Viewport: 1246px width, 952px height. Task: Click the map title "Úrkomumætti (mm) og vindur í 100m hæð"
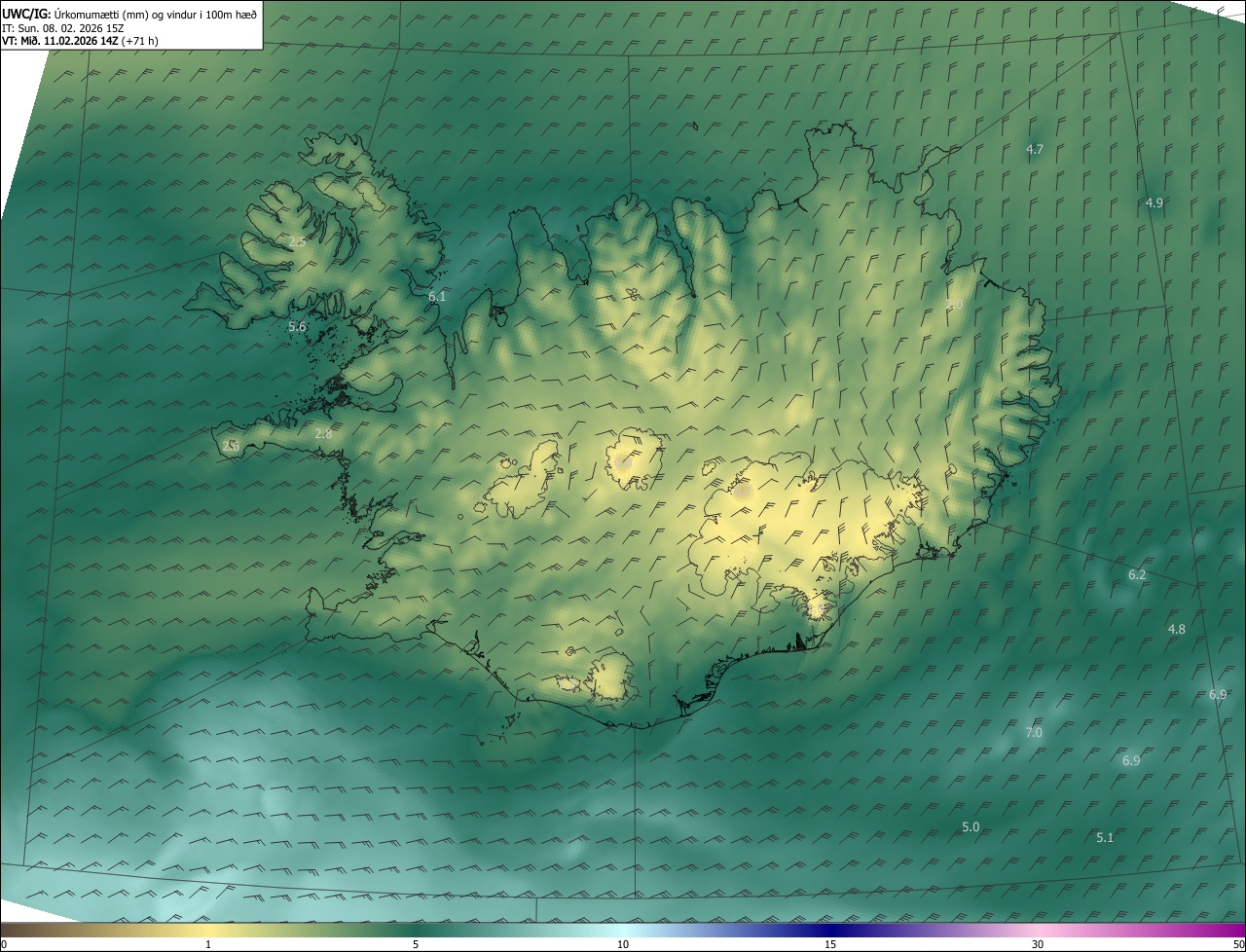point(155,13)
